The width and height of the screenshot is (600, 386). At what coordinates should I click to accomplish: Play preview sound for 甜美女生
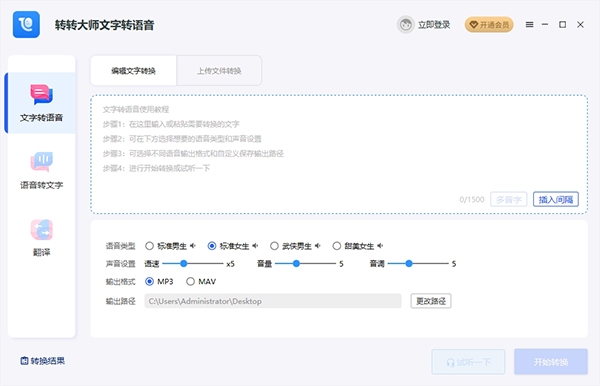click(x=380, y=246)
